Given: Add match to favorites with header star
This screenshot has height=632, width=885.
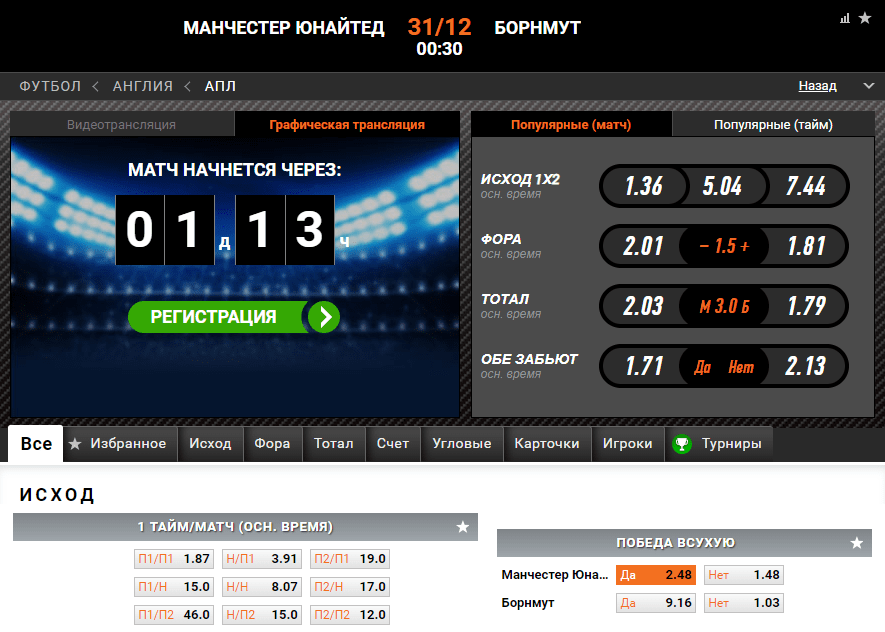Looking at the screenshot, I should coord(865,18).
